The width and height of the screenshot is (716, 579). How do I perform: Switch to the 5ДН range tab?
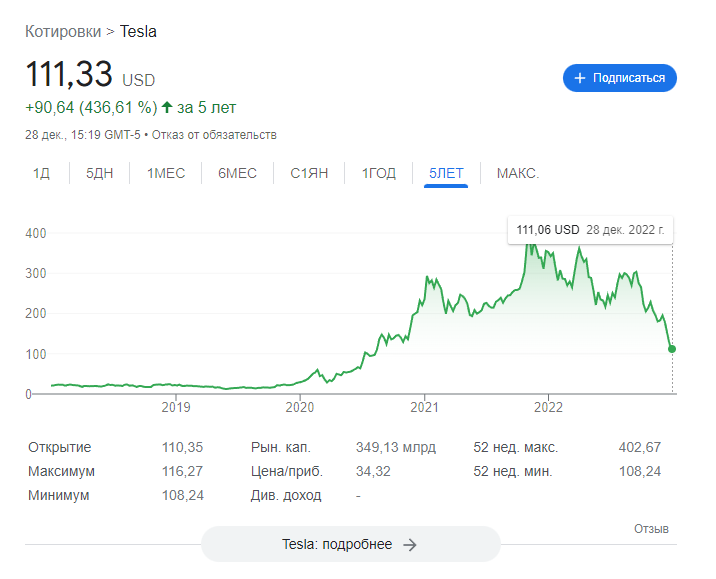[x=100, y=173]
